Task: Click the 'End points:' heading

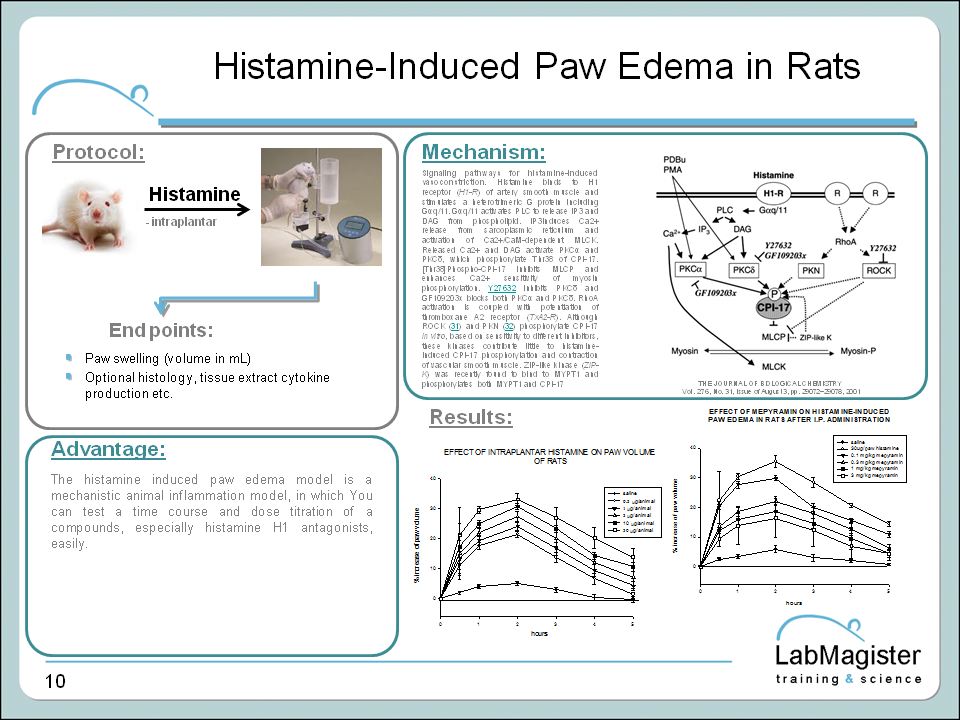Action: point(161,330)
